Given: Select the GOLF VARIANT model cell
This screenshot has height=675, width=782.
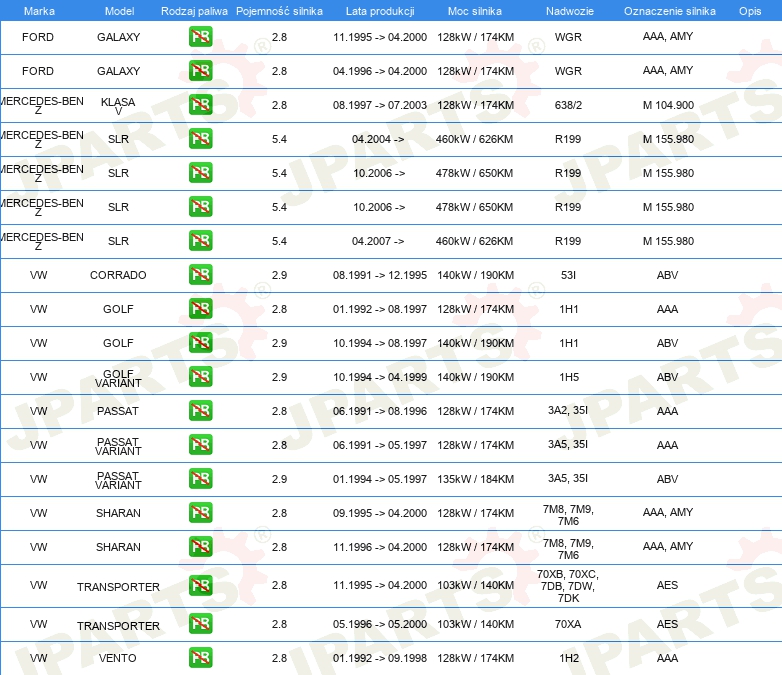Looking at the screenshot, I should (x=118, y=378).
